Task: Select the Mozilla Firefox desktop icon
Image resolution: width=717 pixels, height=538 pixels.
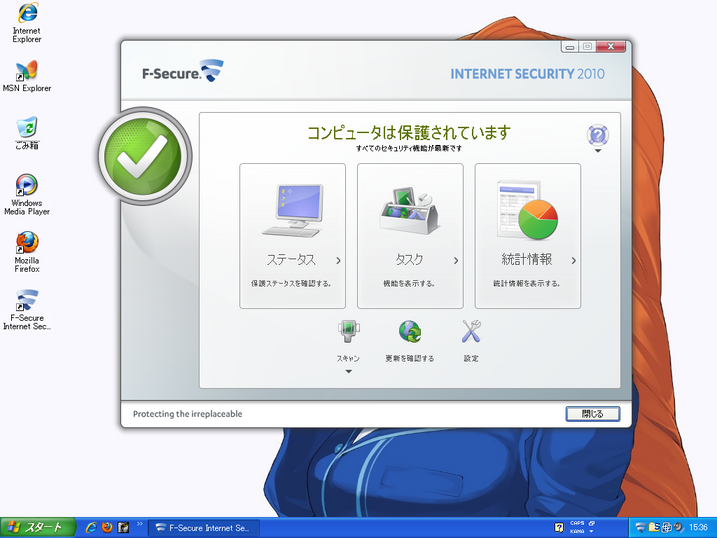Action: [x=27, y=252]
